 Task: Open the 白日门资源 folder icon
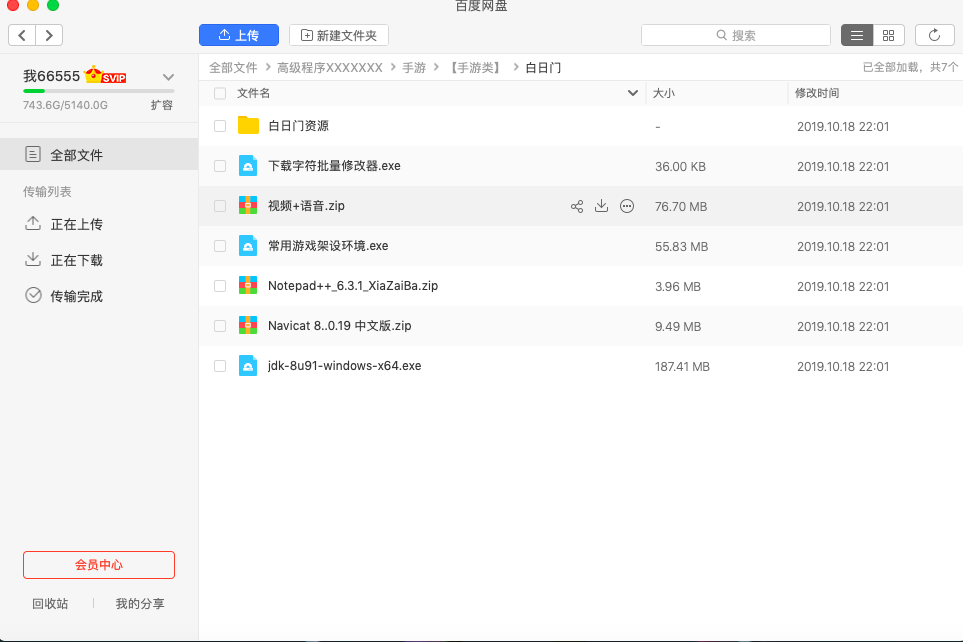pyautogui.click(x=248, y=126)
